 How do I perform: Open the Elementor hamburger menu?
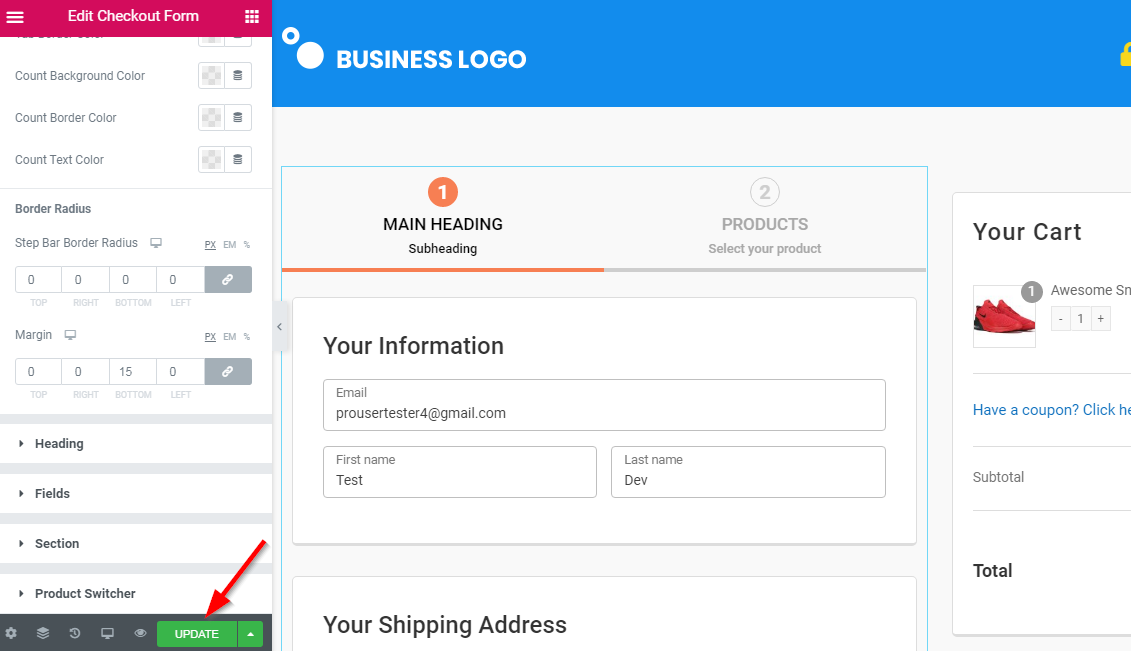coord(15,17)
